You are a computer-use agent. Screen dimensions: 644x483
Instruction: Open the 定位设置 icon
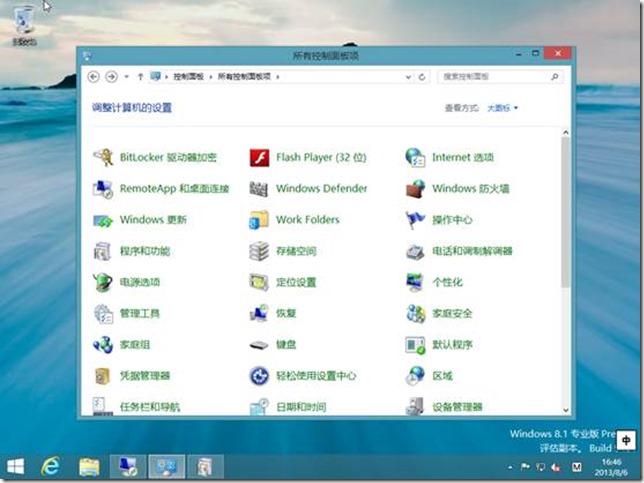[259, 282]
